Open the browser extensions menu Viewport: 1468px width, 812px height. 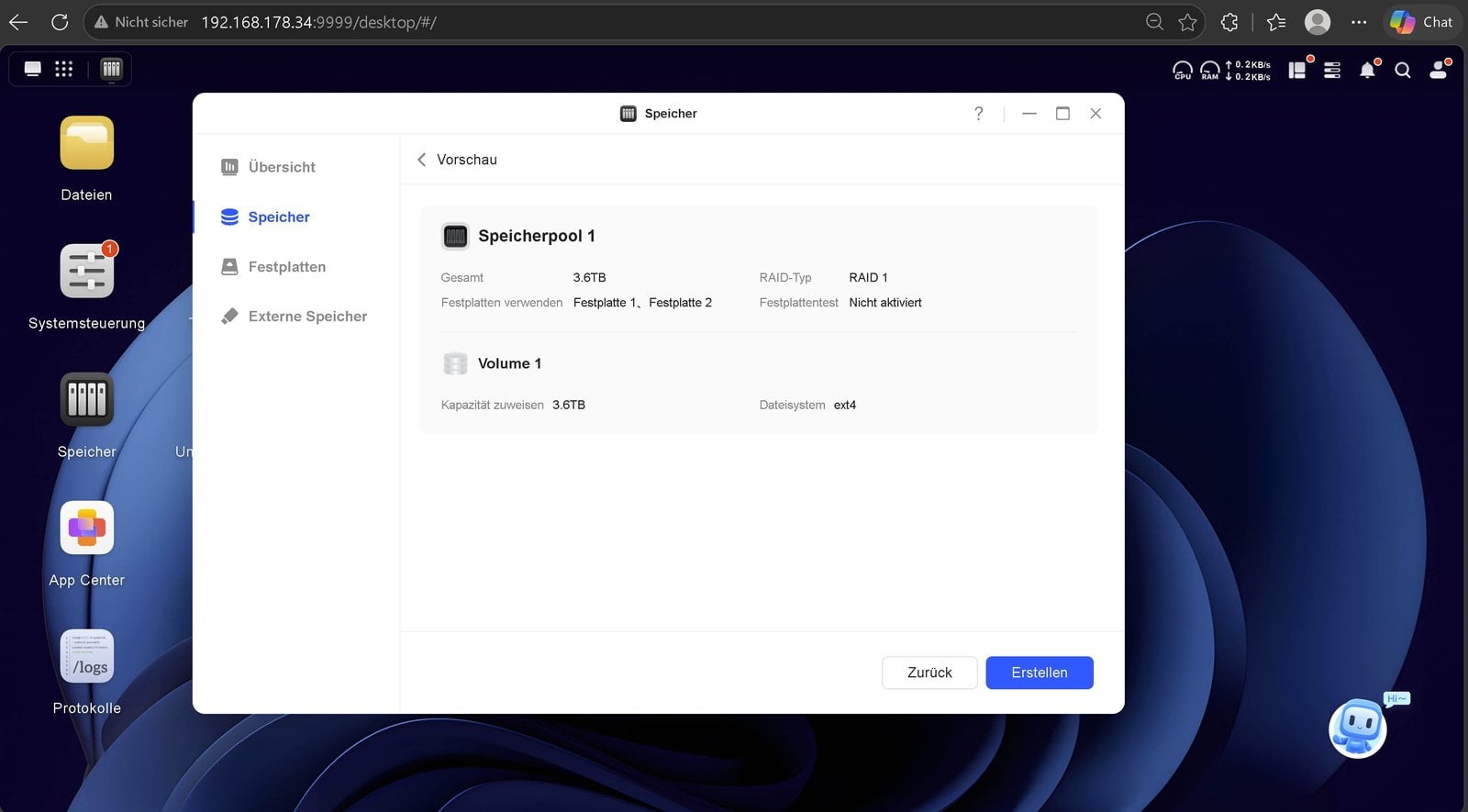[x=1229, y=22]
